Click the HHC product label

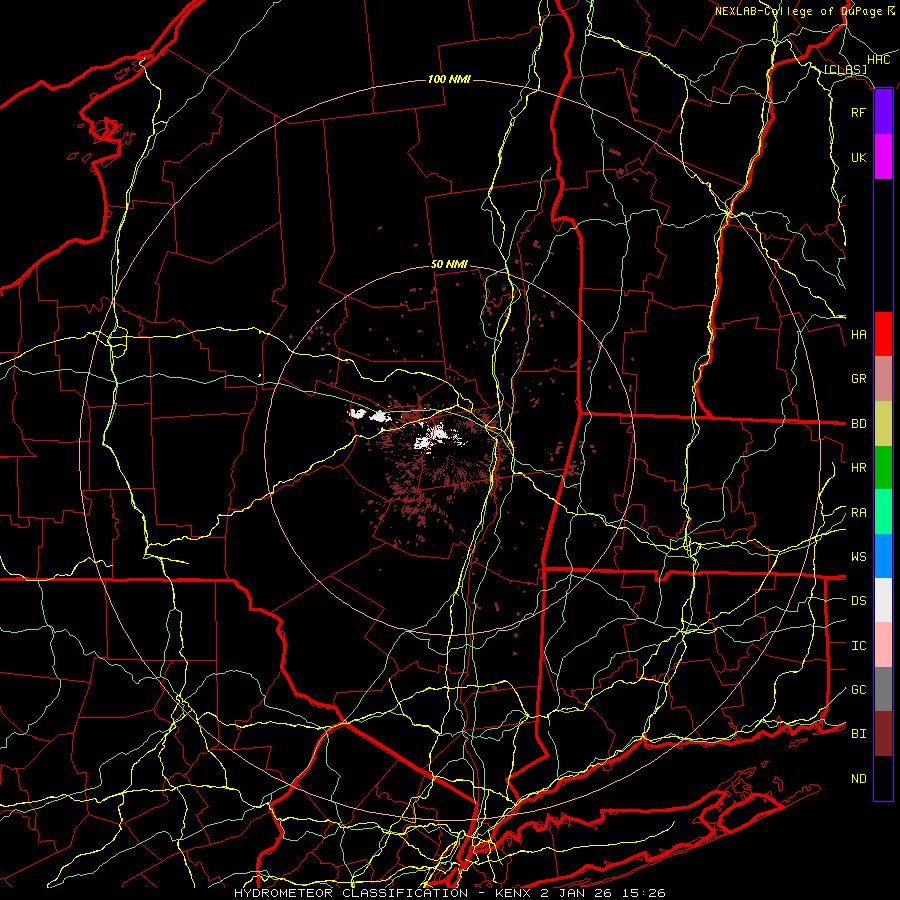coord(879,60)
